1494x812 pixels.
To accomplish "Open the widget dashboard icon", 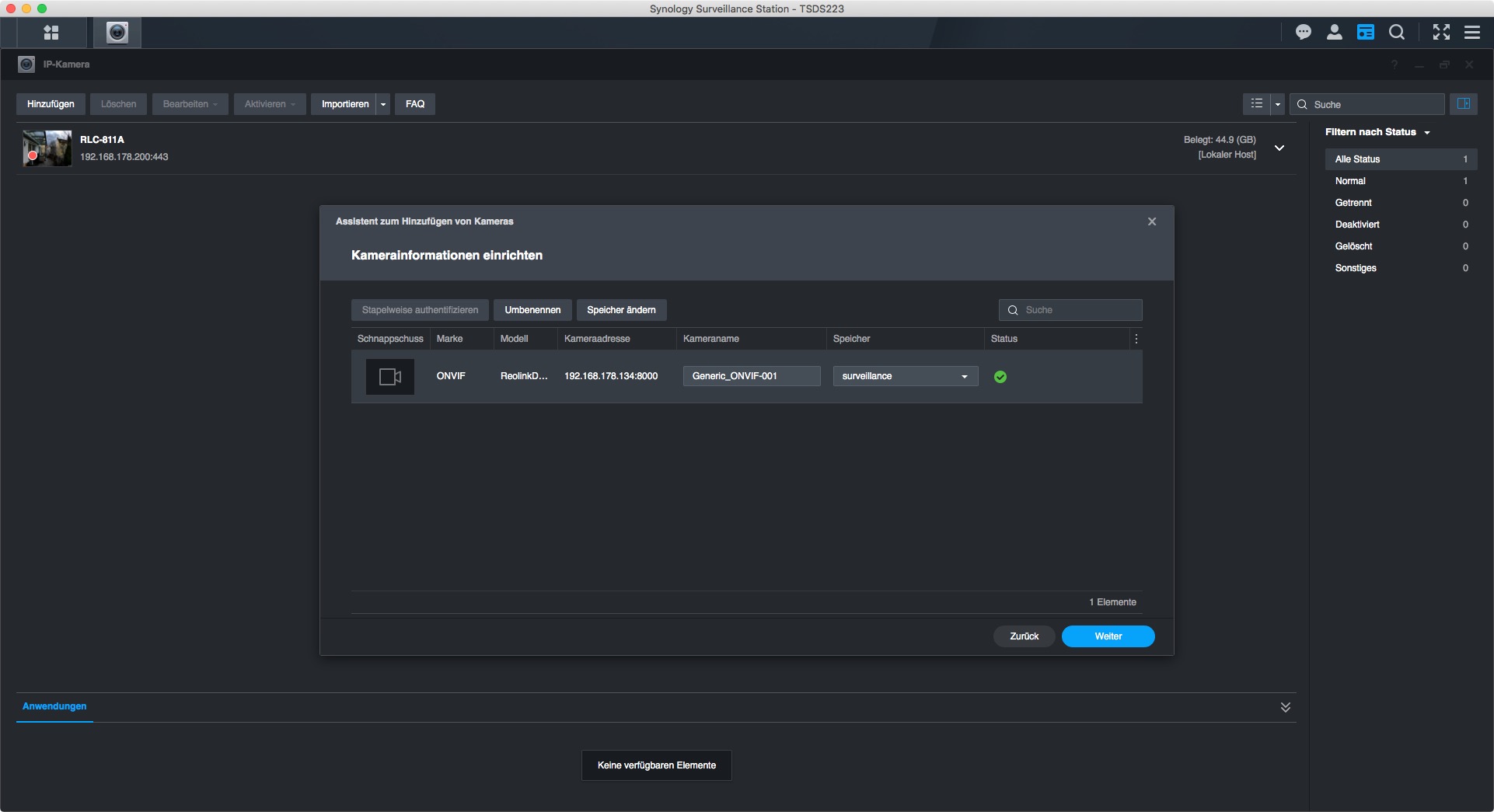I will point(1366,33).
